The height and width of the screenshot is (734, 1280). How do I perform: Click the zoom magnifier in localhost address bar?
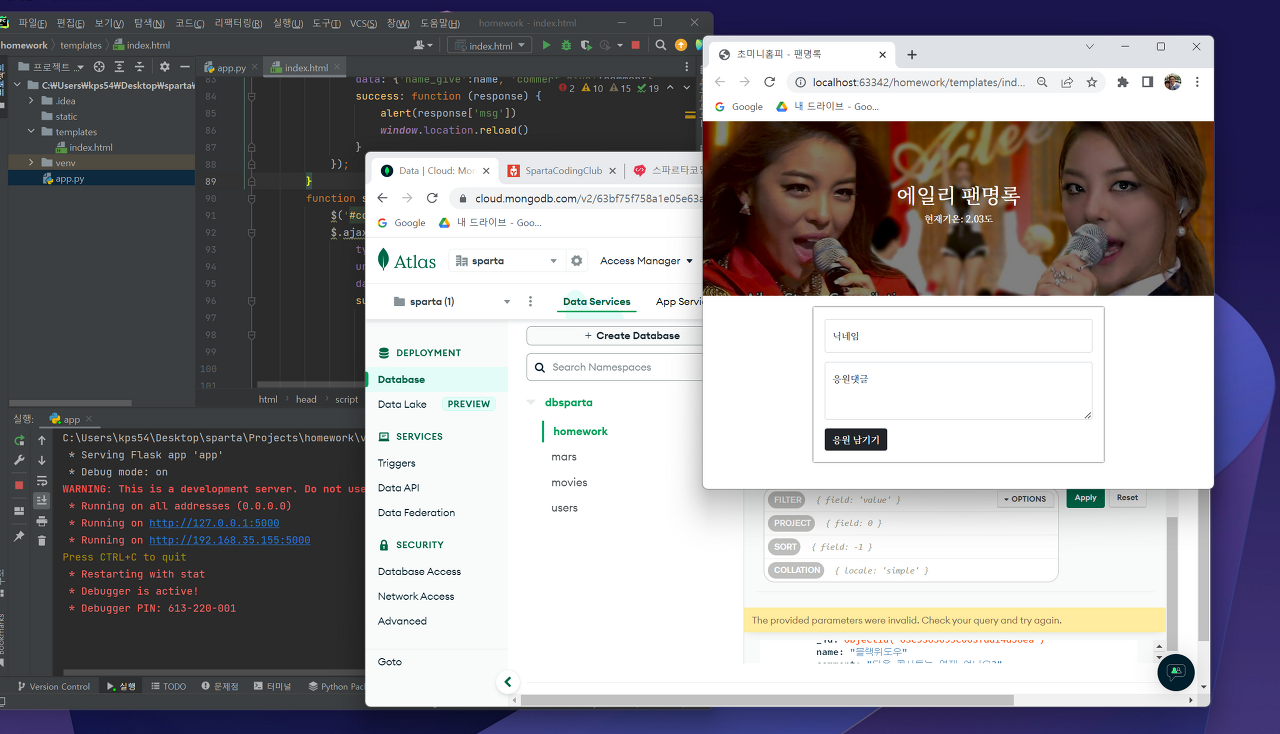pos(1042,82)
